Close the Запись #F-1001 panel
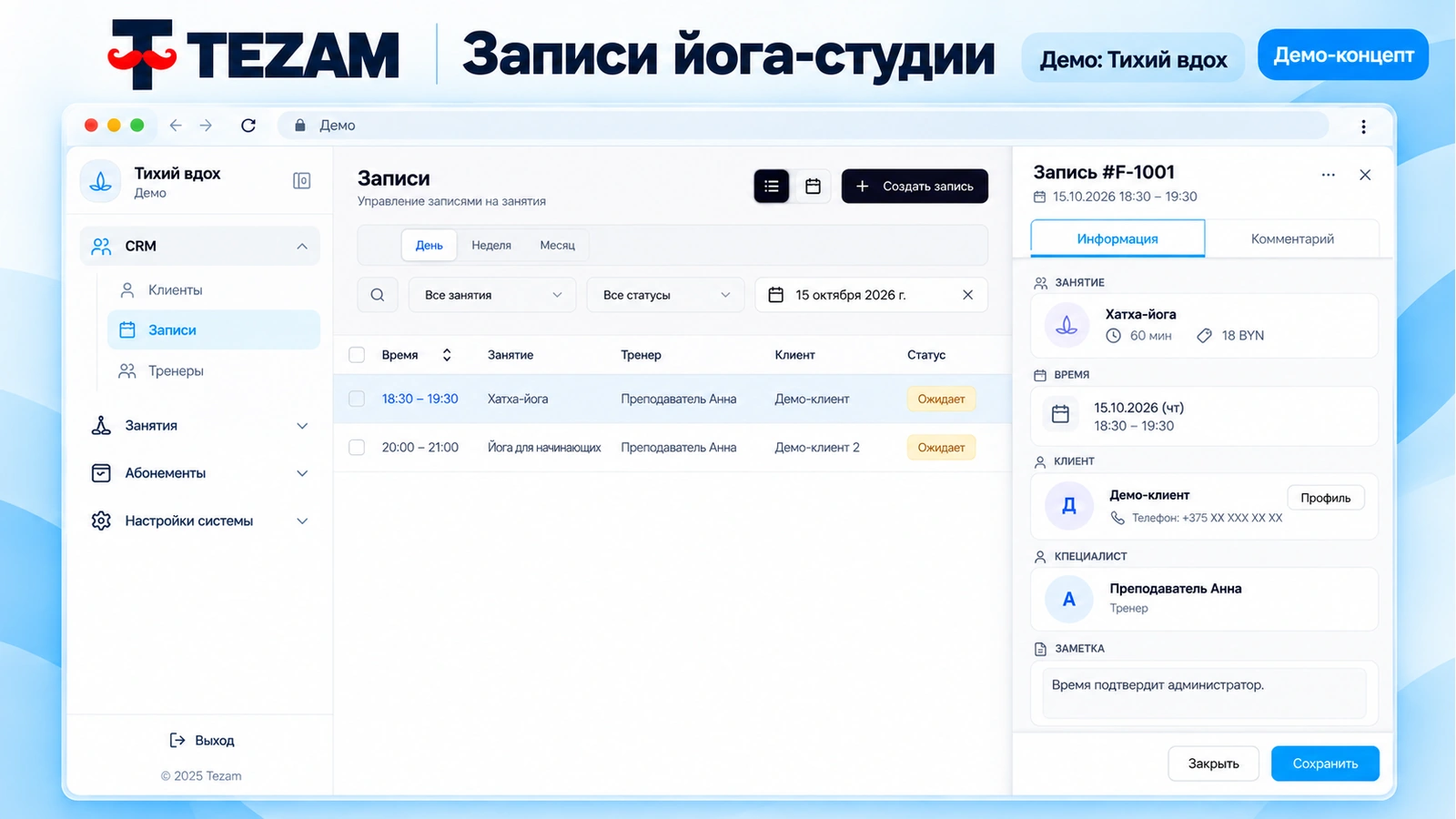 [1365, 175]
